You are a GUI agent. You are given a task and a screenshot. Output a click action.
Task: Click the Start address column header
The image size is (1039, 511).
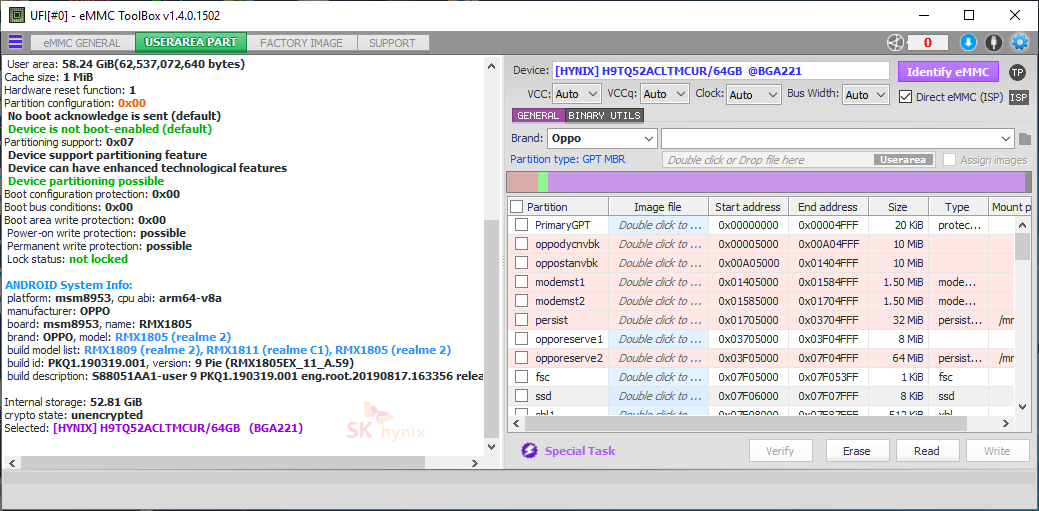(x=748, y=207)
